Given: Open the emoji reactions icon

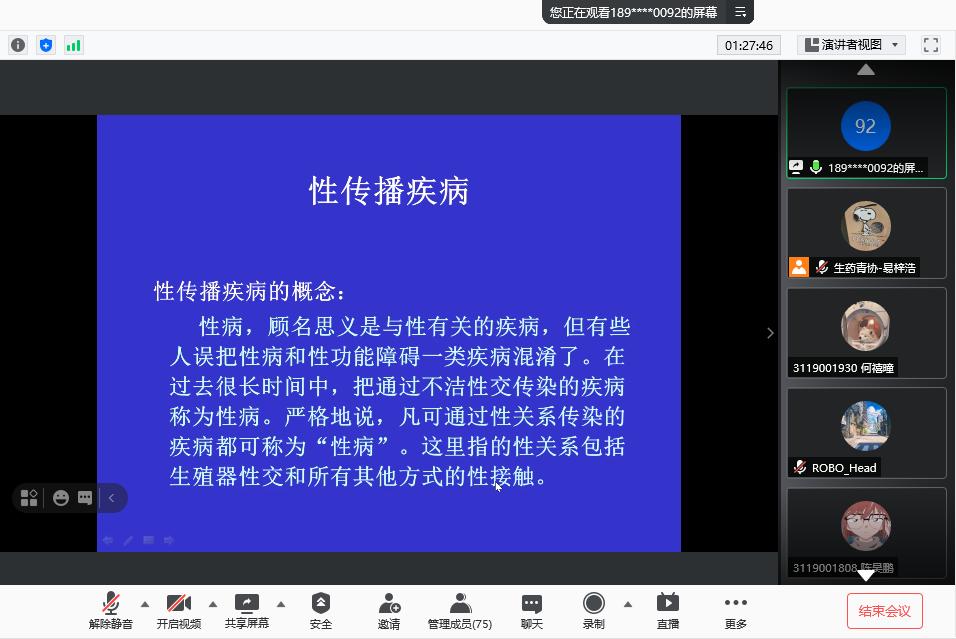Looking at the screenshot, I should (61, 498).
